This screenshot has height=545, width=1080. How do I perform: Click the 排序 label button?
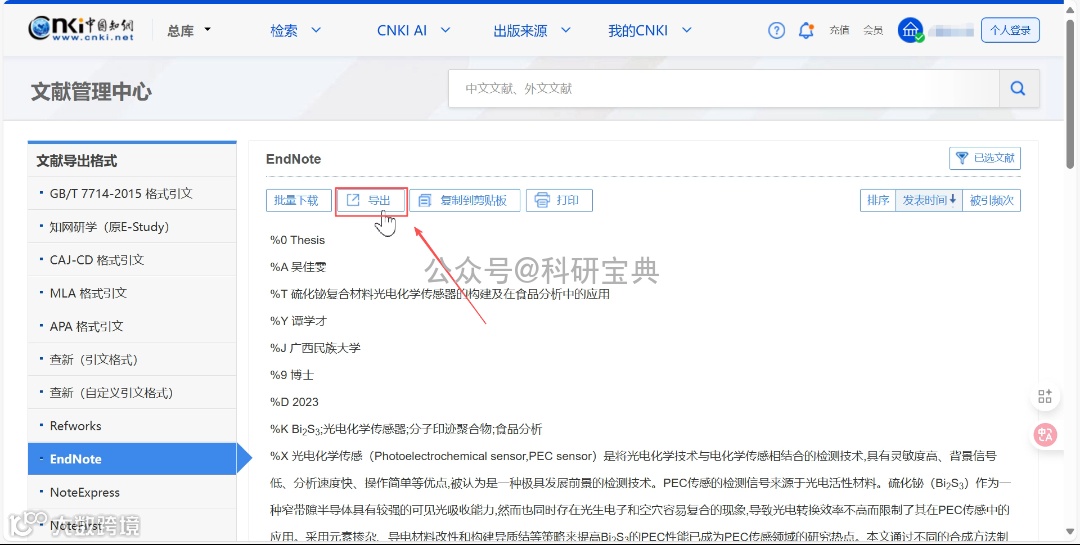coord(878,200)
